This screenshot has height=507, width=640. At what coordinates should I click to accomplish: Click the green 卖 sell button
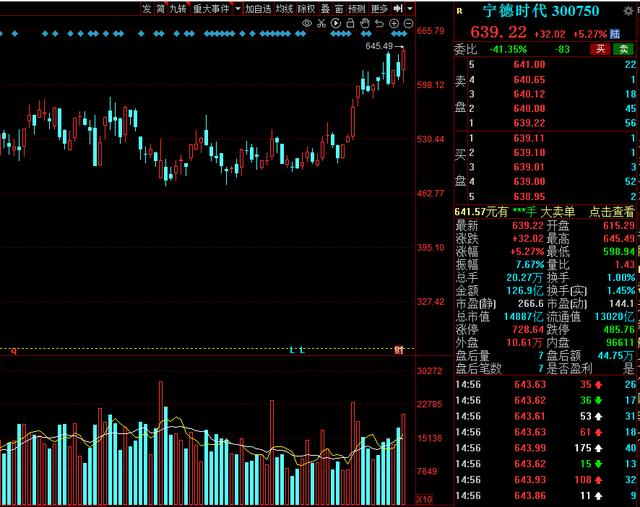pos(623,49)
